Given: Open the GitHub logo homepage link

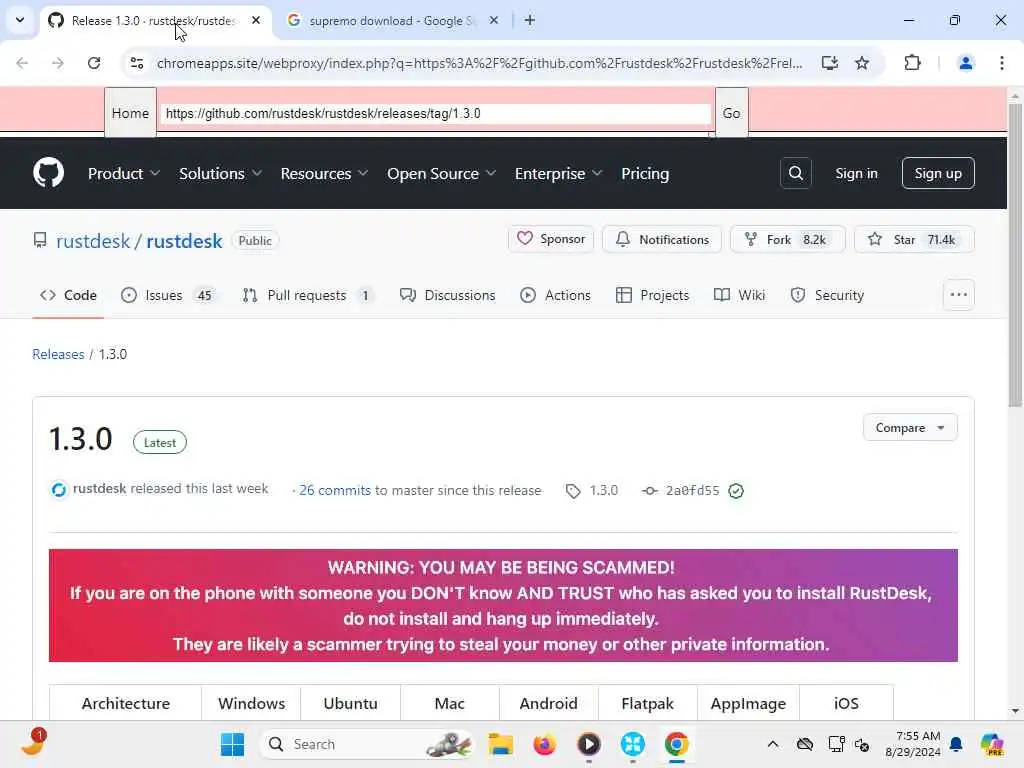Looking at the screenshot, I should [x=48, y=173].
